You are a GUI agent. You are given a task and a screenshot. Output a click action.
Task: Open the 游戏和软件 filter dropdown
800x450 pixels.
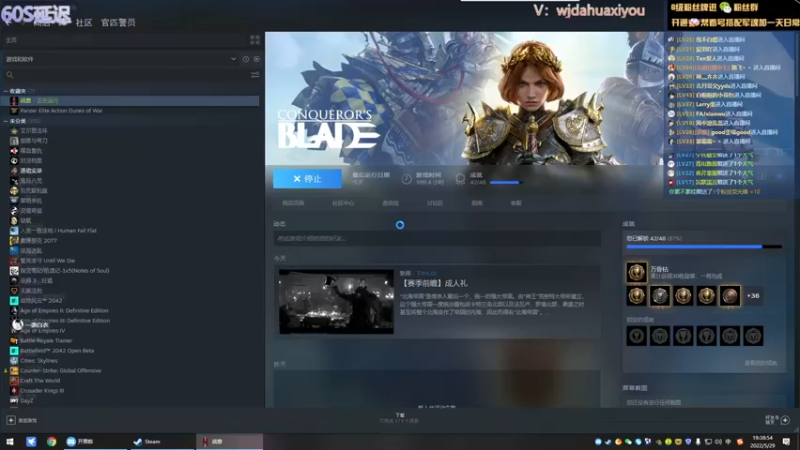pos(121,59)
